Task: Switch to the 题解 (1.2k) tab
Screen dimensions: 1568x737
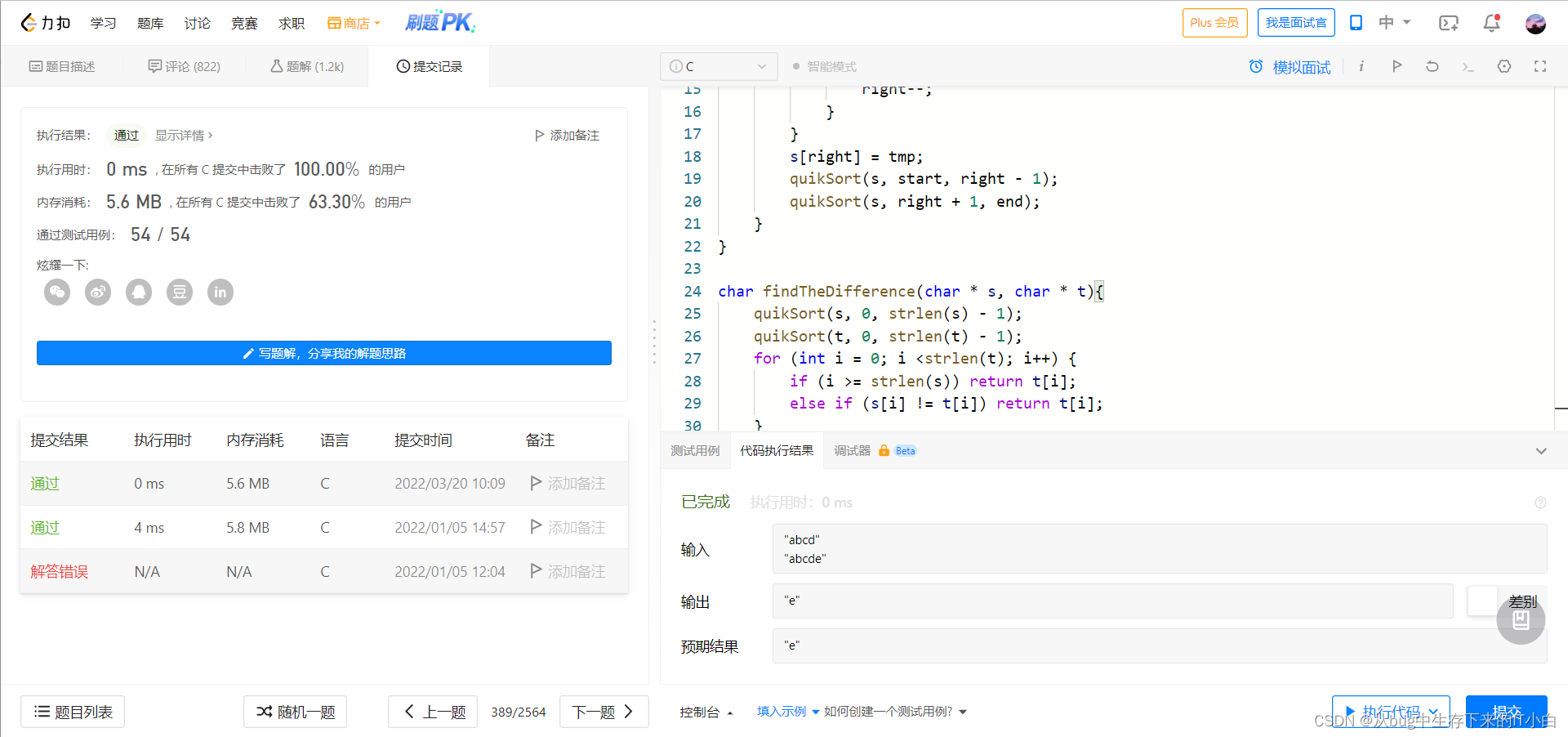Action: click(307, 66)
